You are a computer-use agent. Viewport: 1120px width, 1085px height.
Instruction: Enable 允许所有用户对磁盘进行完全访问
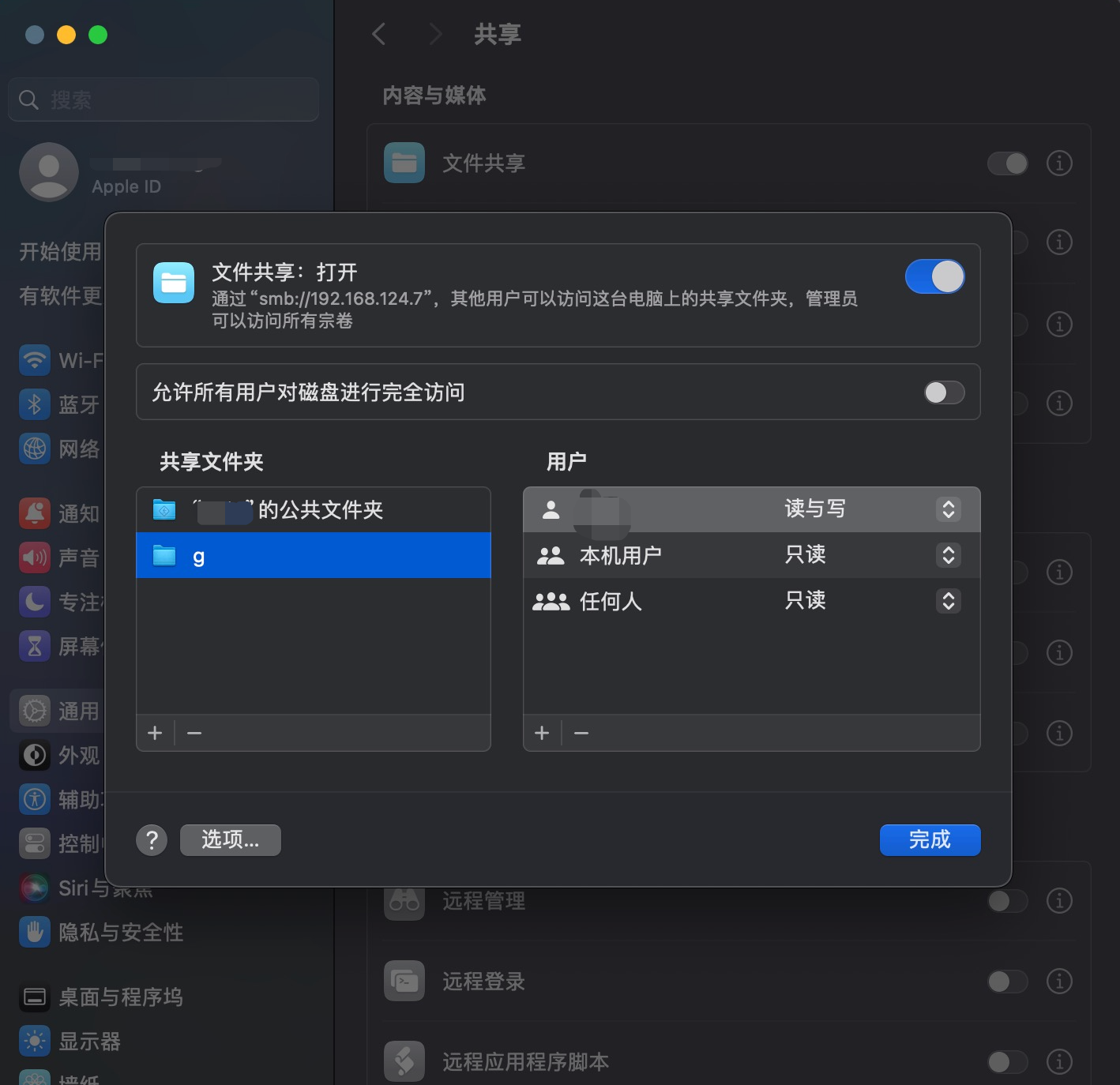coord(944,392)
